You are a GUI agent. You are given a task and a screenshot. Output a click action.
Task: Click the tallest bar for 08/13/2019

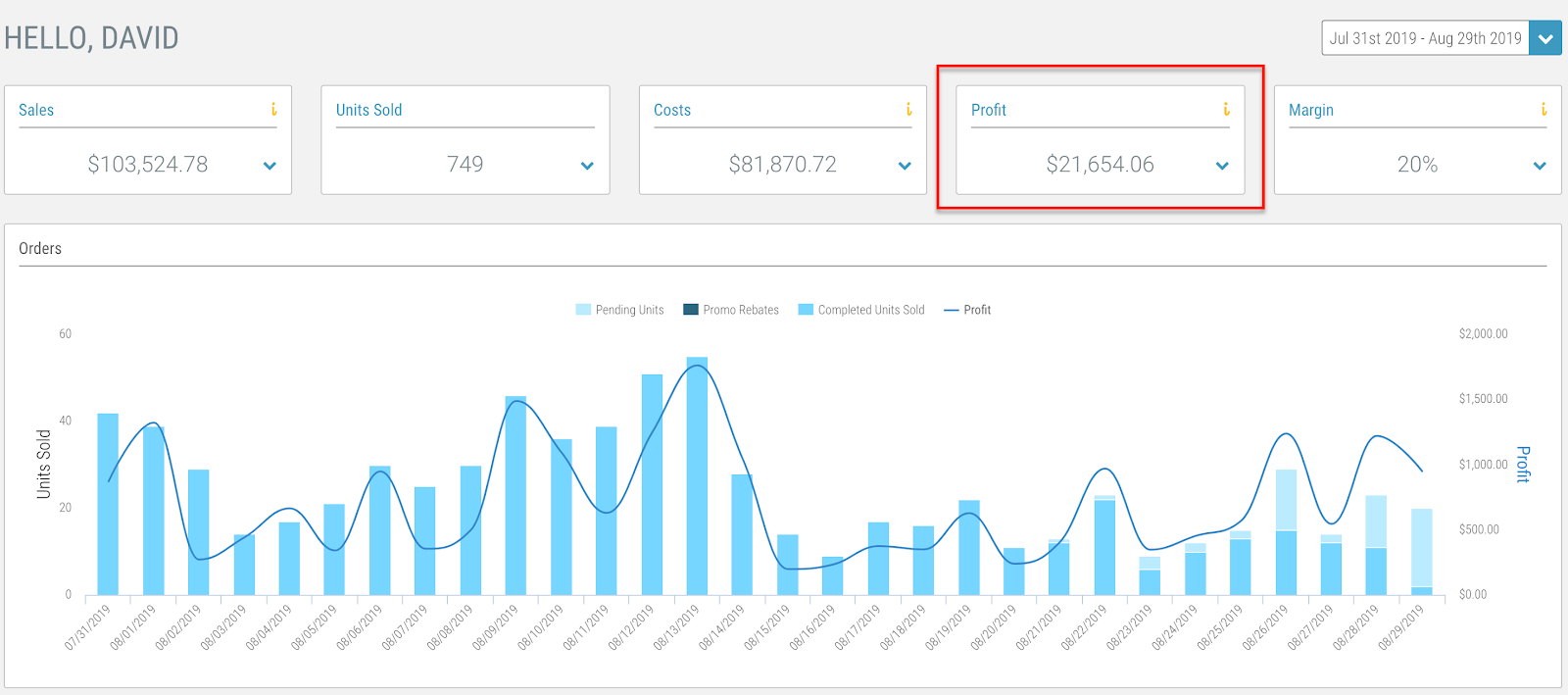[697, 475]
